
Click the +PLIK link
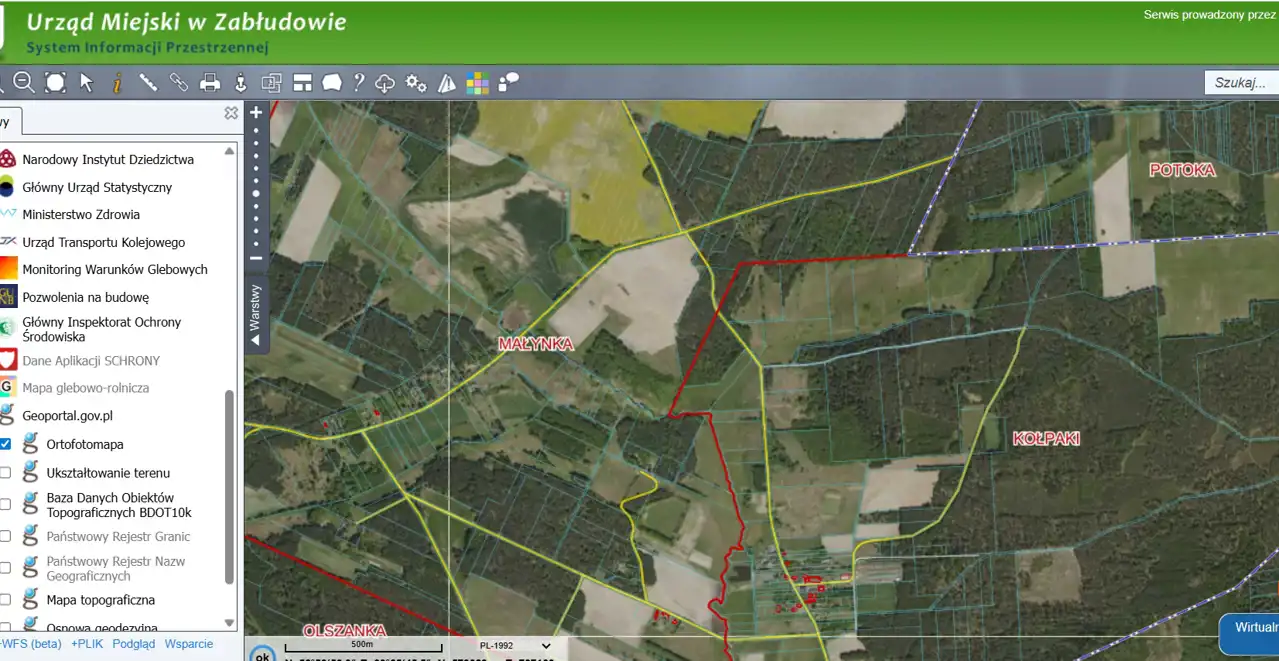[x=87, y=644]
